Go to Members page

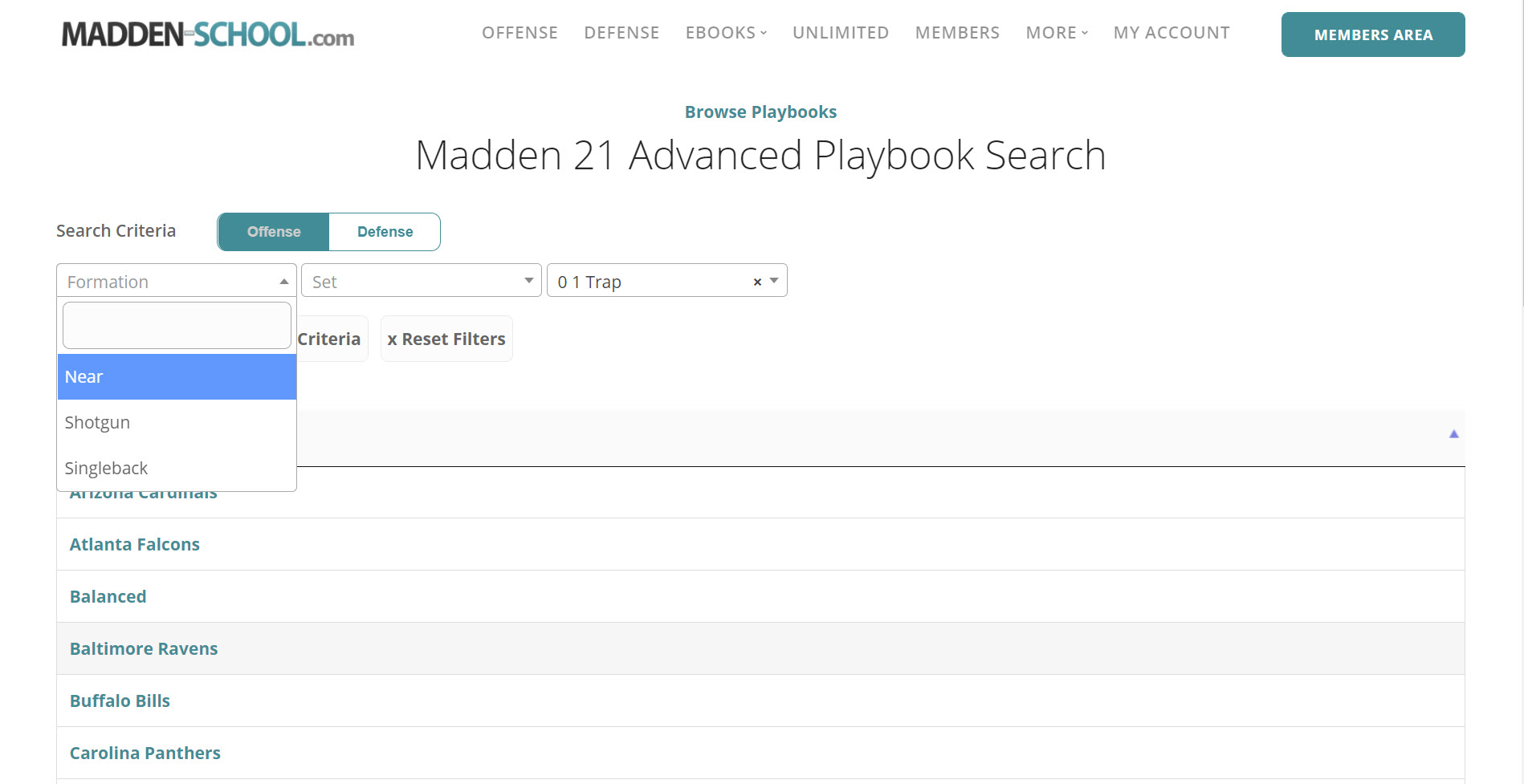coord(957,33)
